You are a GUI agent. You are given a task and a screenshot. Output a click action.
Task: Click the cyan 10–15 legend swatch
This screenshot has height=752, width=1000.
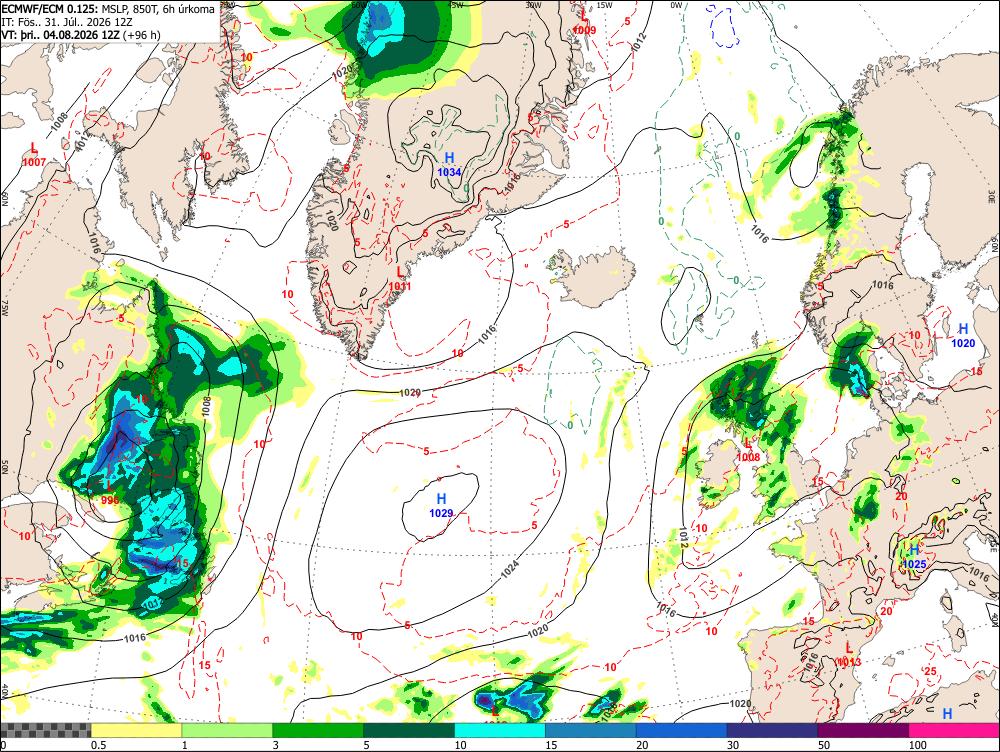click(500, 730)
